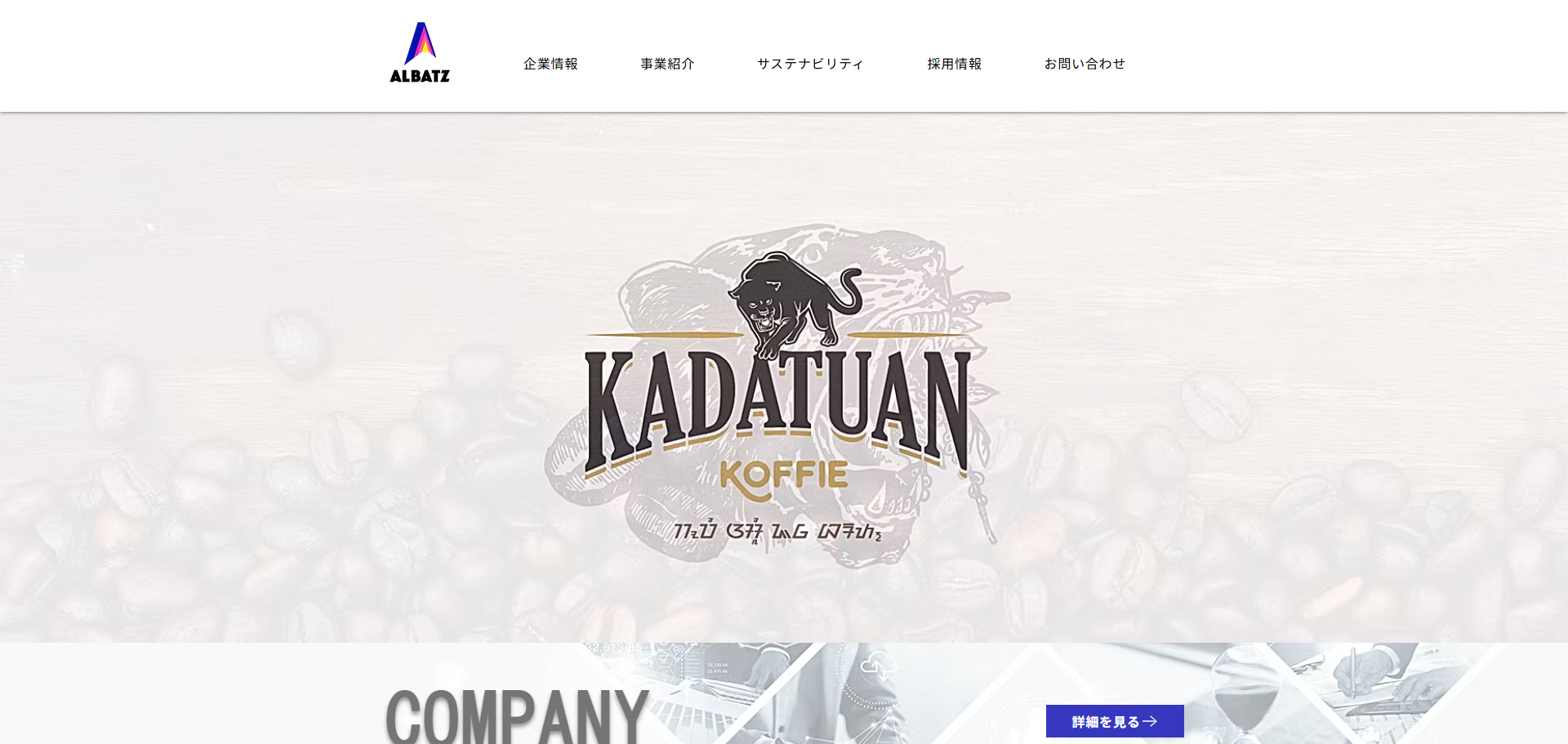The image size is (1568, 744).
Task: Click the ALBATZ triangular logo mark
Action: (420, 43)
